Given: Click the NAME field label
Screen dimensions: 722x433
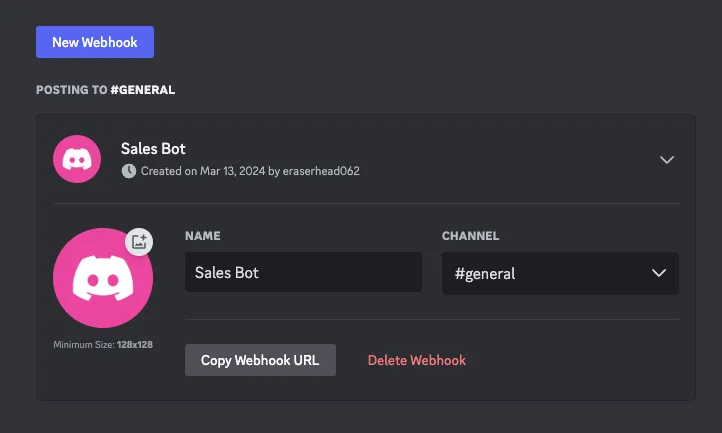Looking at the screenshot, I should [x=203, y=236].
